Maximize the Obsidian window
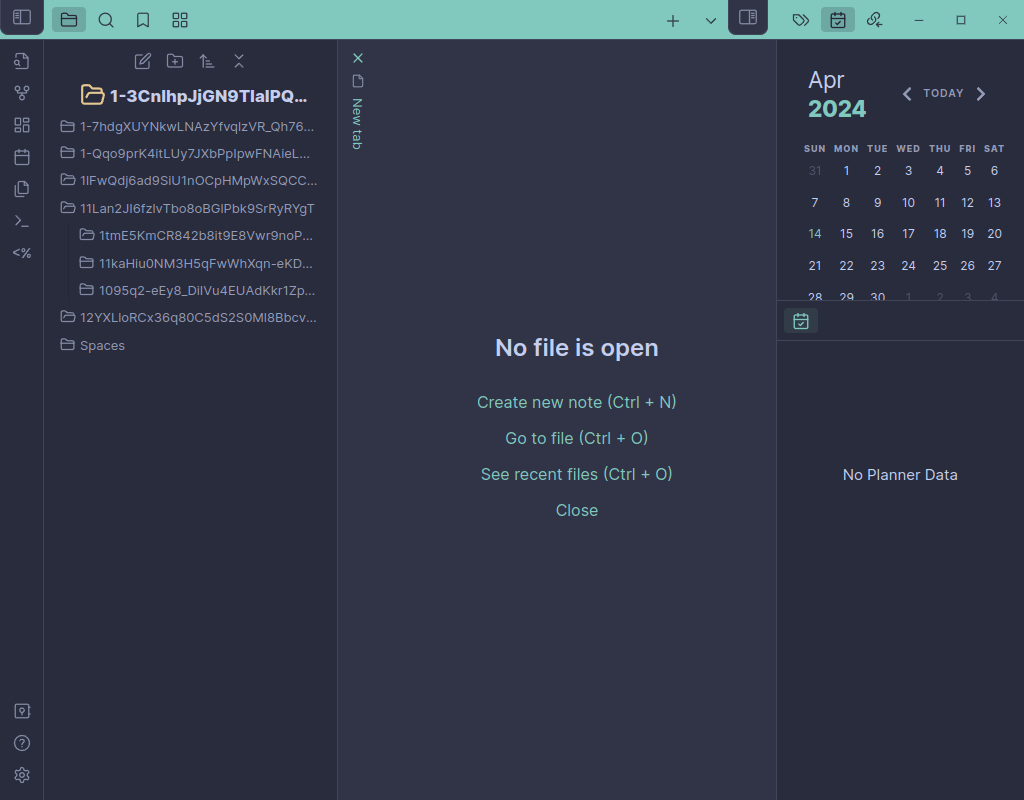The width and height of the screenshot is (1024, 800). coord(961,20)
